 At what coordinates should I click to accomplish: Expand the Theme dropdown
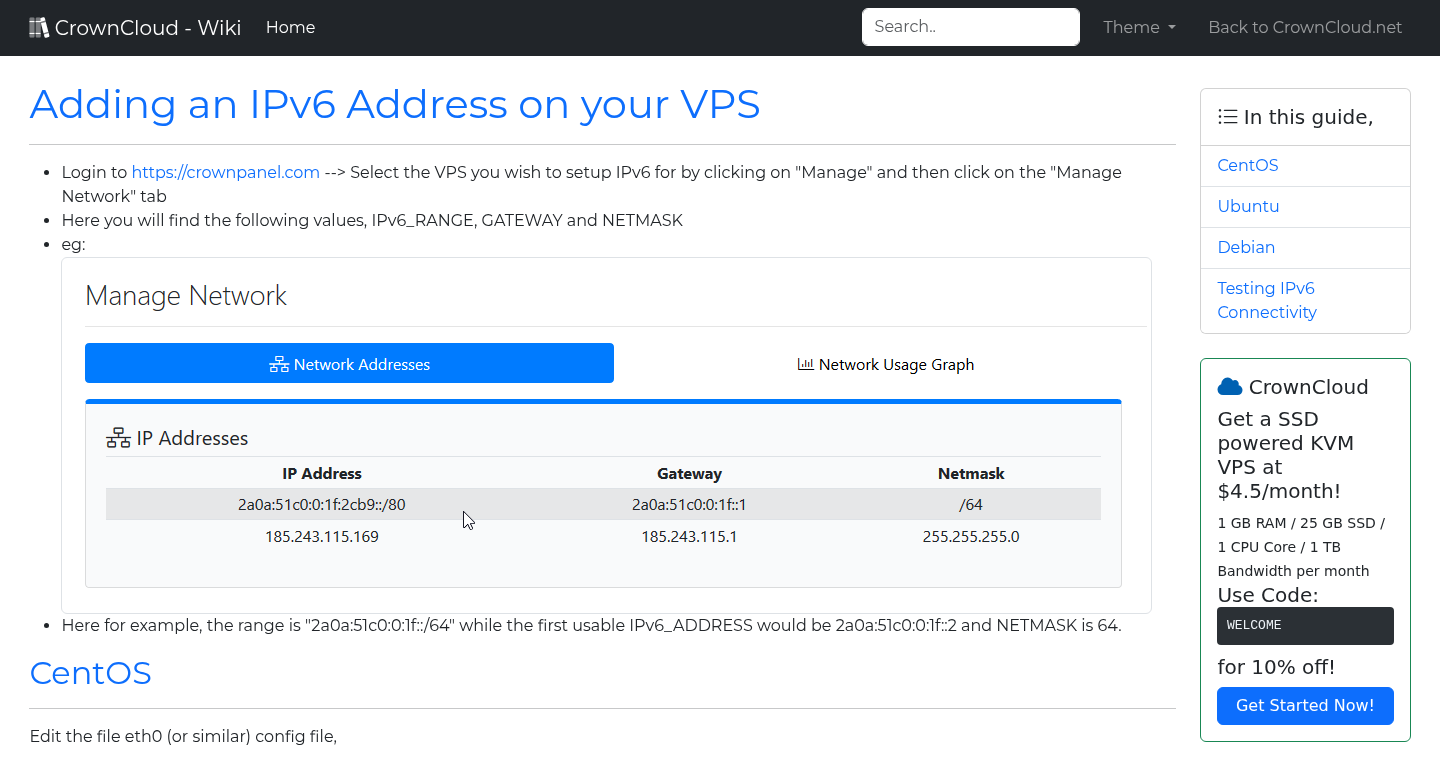tap(1139, 27)
